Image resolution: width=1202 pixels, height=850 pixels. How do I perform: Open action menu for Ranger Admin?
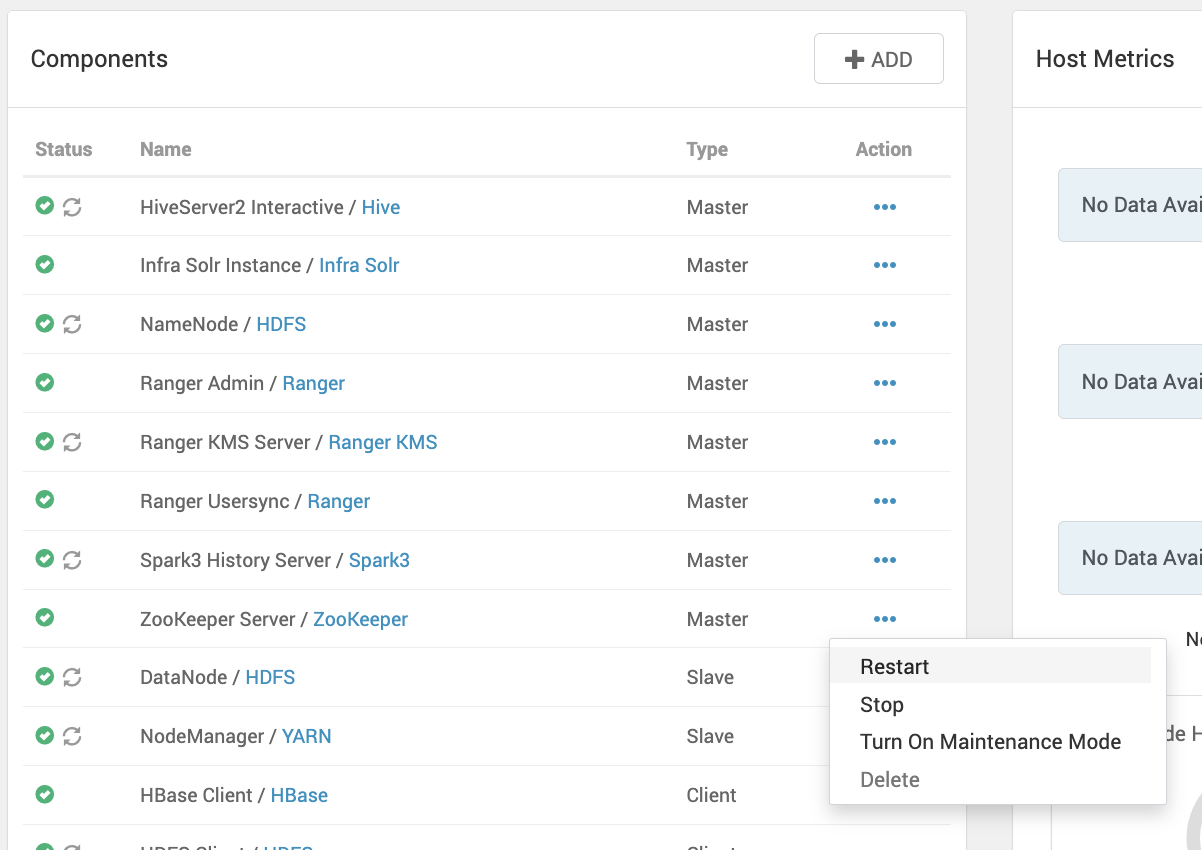(x=885, y=383)
